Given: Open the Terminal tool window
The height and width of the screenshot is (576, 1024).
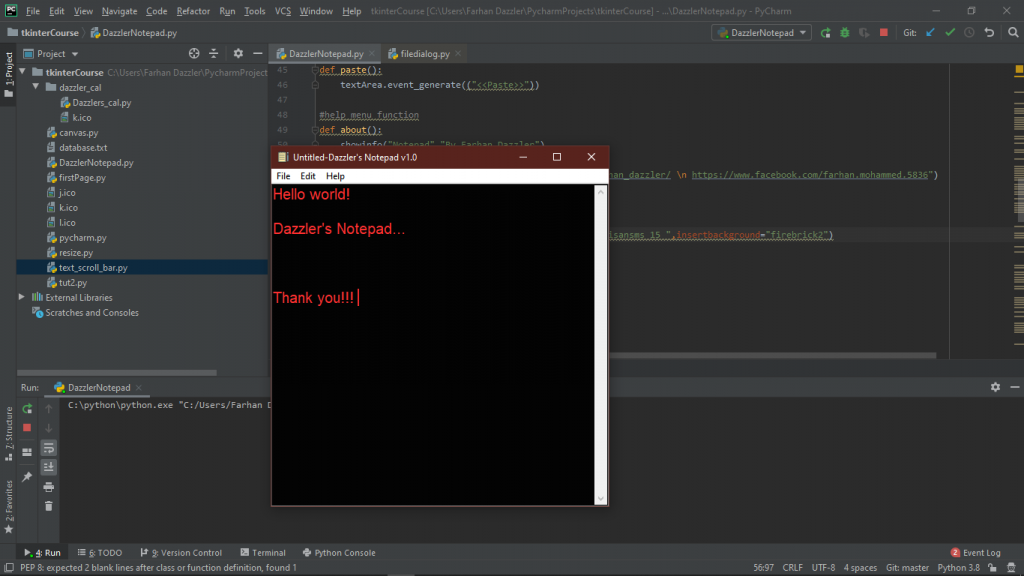Looking at the screenshot, I should coord(263,552).
